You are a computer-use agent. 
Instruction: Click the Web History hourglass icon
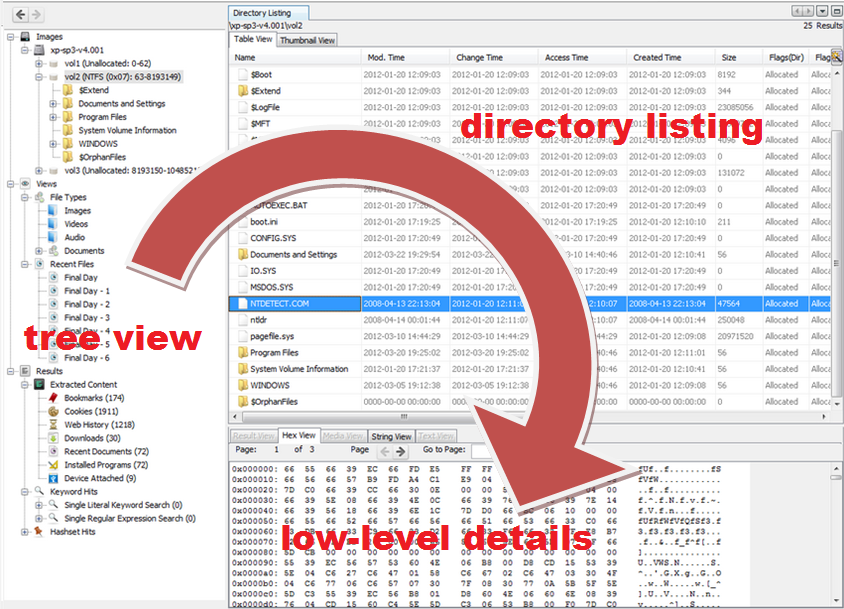(53, 424)
